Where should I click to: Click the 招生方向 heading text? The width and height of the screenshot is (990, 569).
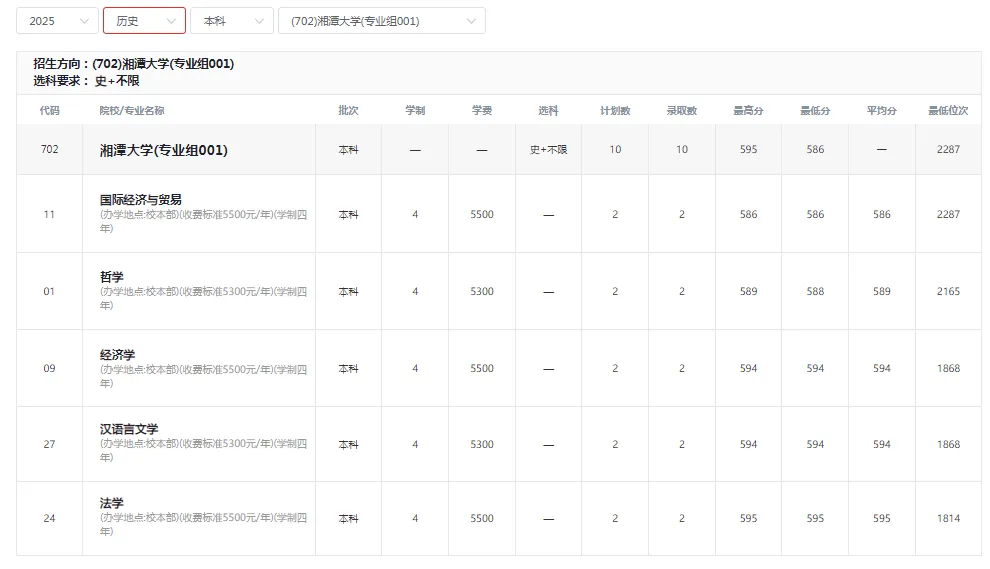coord(134,64)
